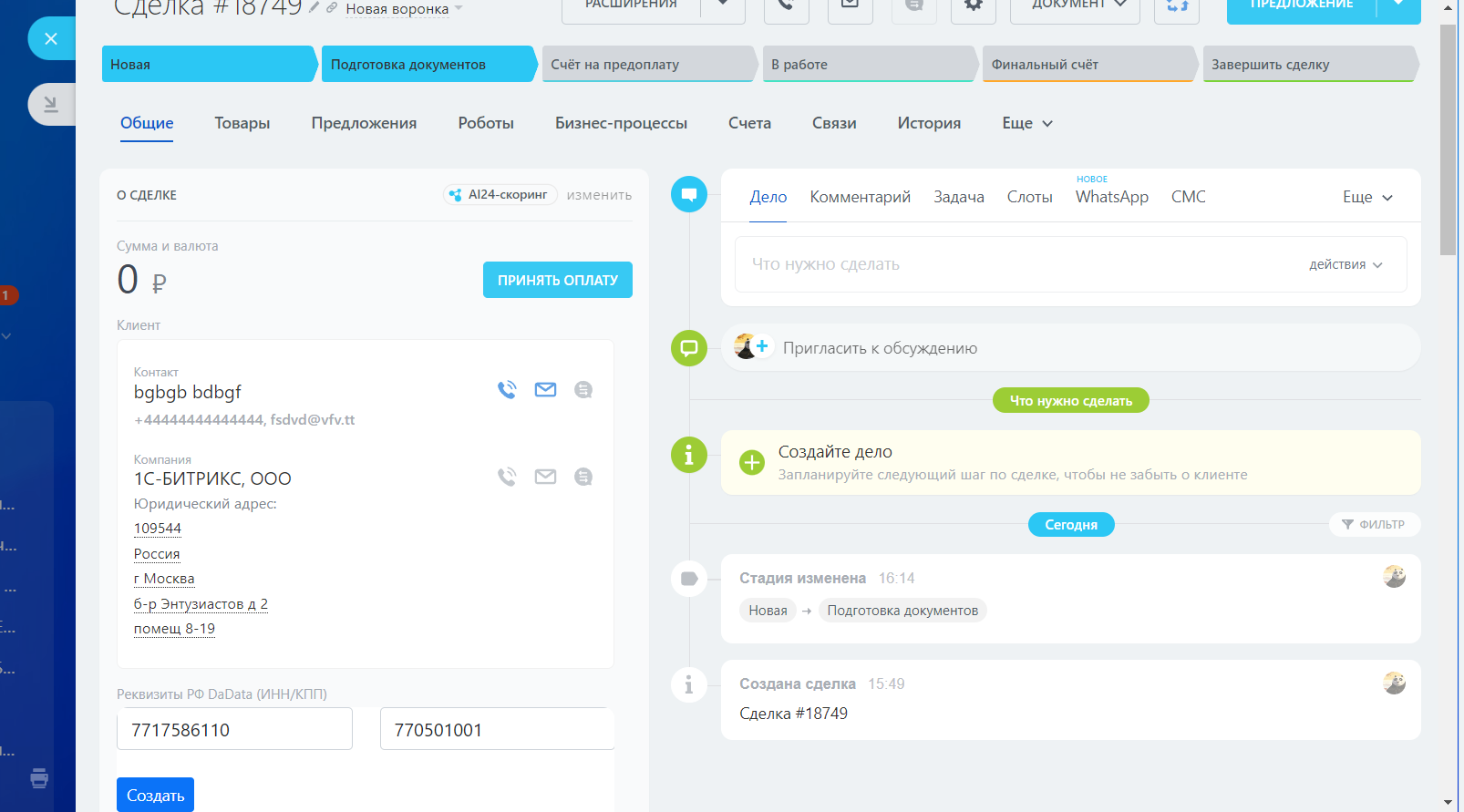Screen dimensions: 1464x812
Task: Open the действия dropdown in activity input
Action: [1345, 264]
